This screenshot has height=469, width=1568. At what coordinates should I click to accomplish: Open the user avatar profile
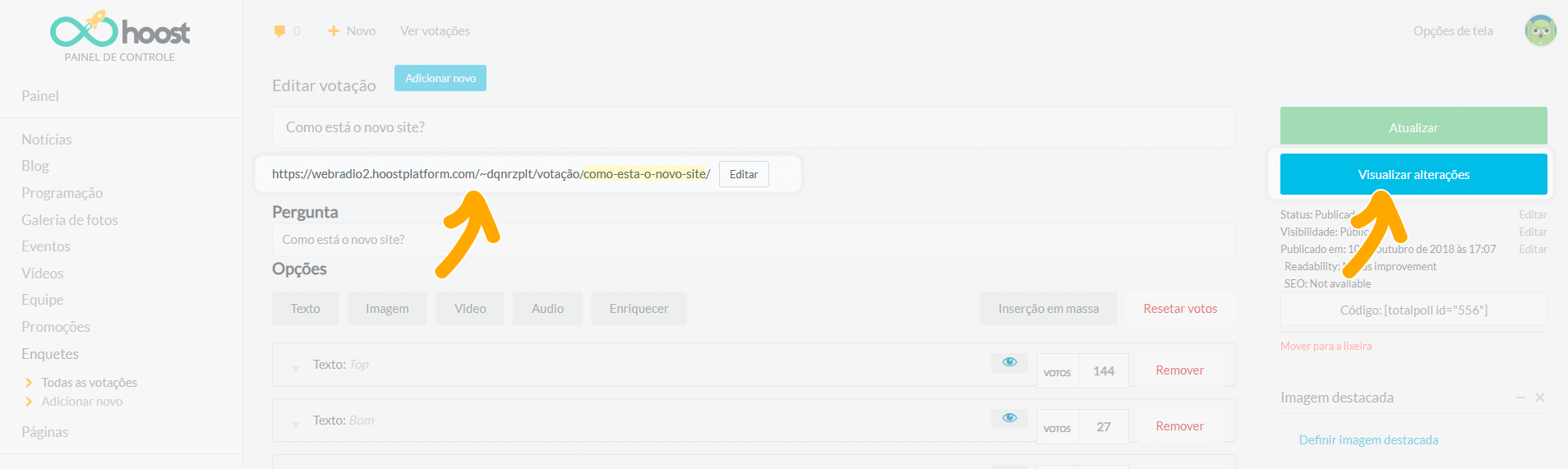(1540, 31)
